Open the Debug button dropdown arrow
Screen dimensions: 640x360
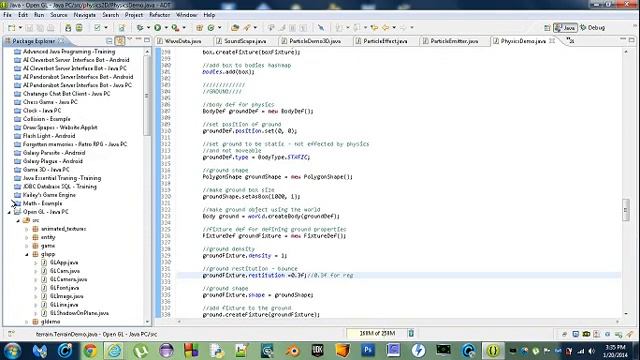click(x=148, y=28)
